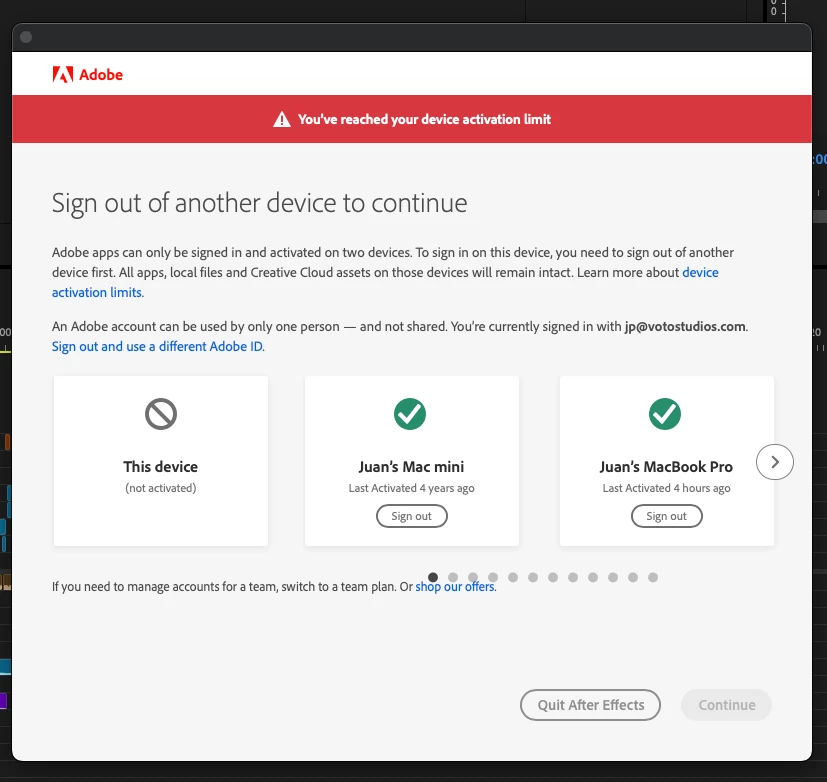
Task: Click the 'This device' card title
Action: (161, 467)
